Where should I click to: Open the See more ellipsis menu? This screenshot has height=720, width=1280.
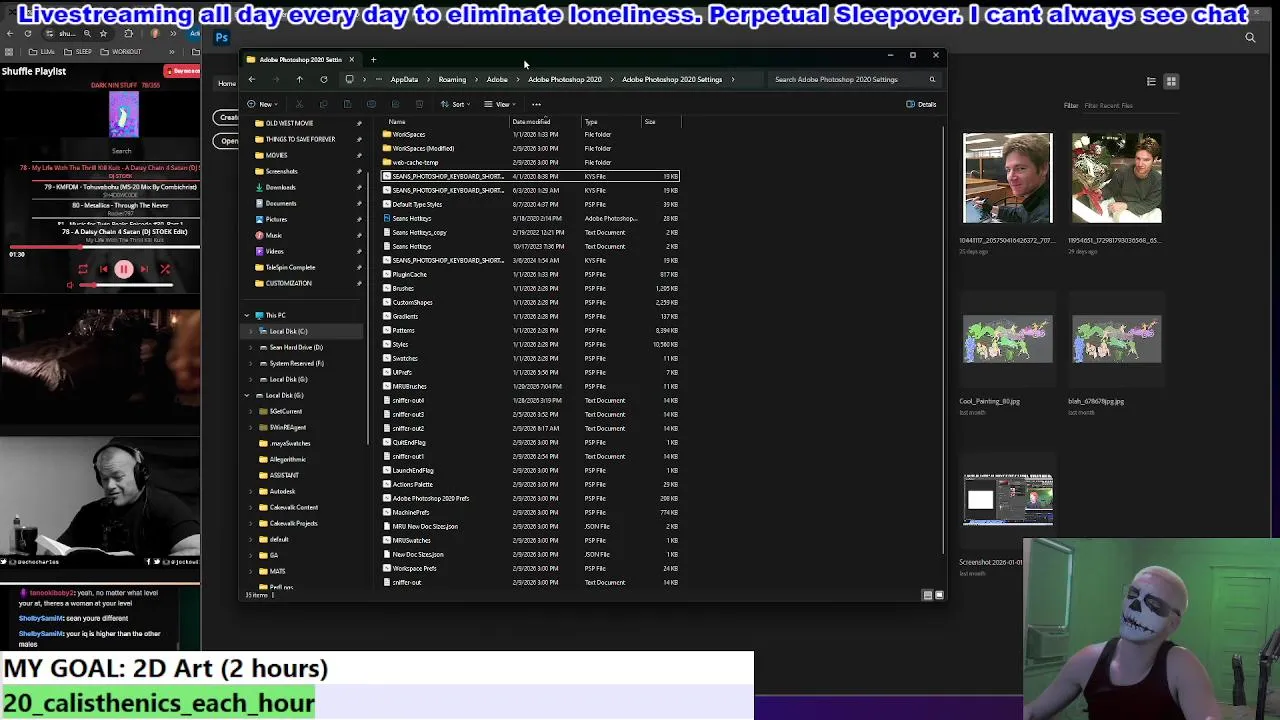coord(536,104)
